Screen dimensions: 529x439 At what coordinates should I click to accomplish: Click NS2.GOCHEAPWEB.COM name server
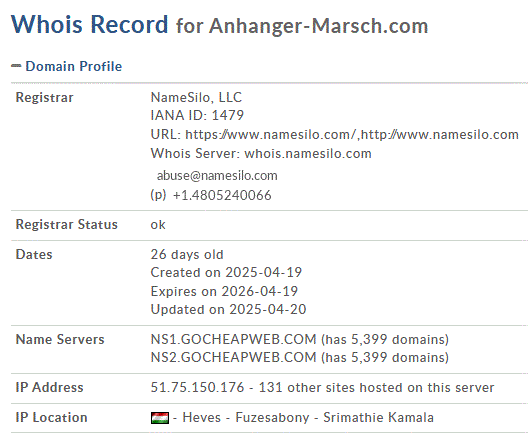click(233, 357)
